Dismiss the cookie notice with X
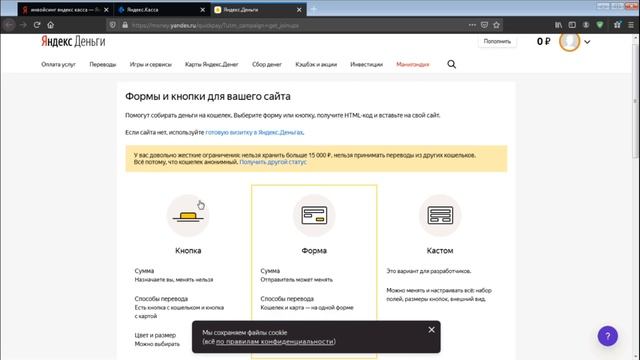 click(x=431, y=329)
